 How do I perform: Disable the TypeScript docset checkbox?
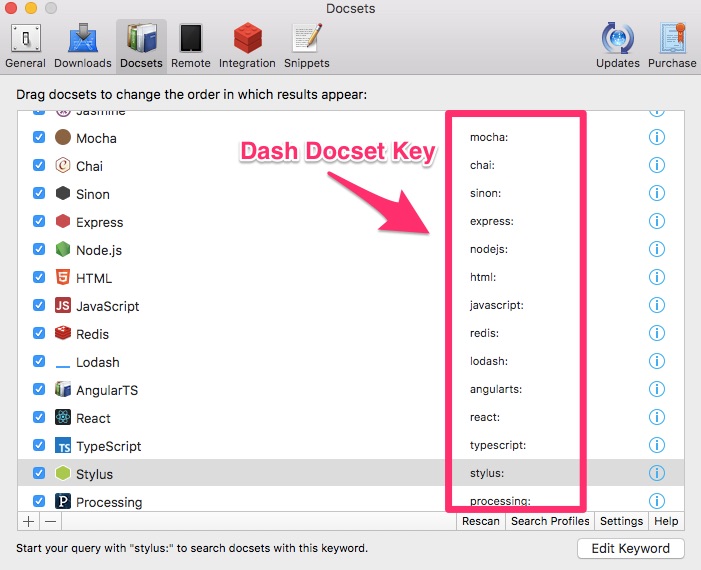pyautogui.click(x=39, y=445)
